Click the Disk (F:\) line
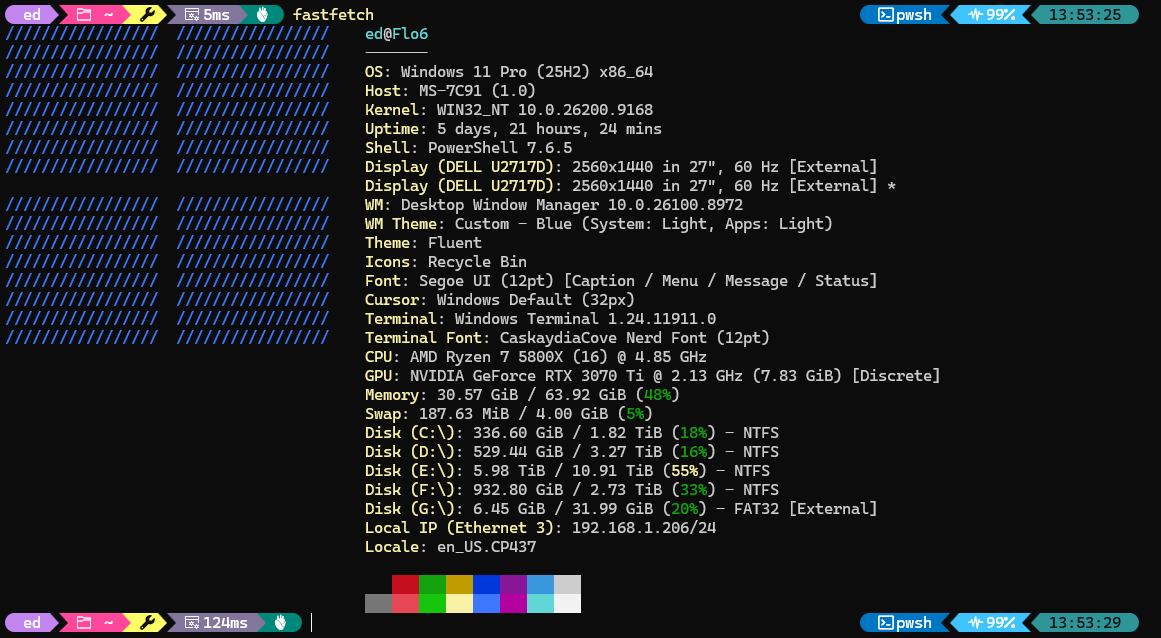The width and height of the screenshot is (1161, 638). [572, 490]
